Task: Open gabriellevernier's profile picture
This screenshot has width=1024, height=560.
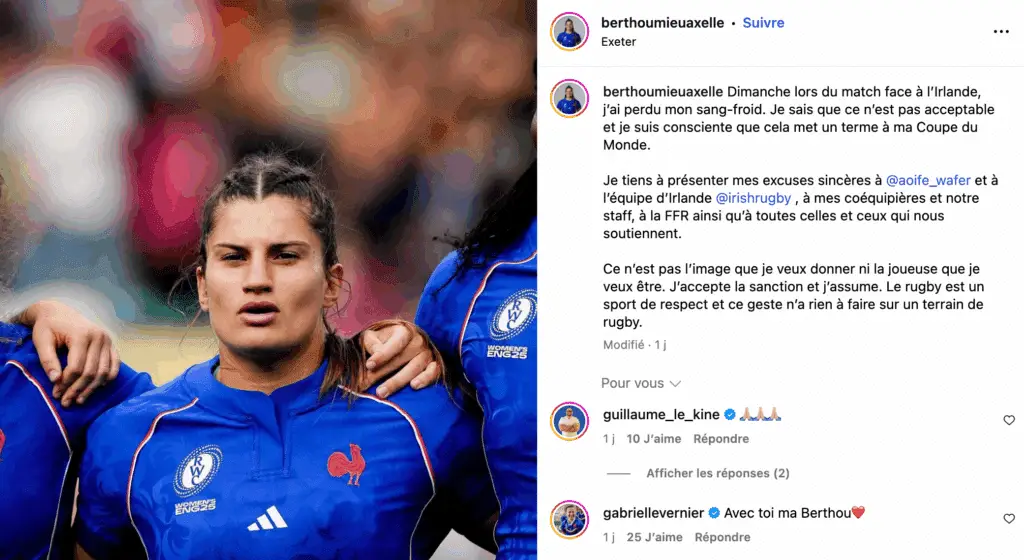Action: [569, 520]
